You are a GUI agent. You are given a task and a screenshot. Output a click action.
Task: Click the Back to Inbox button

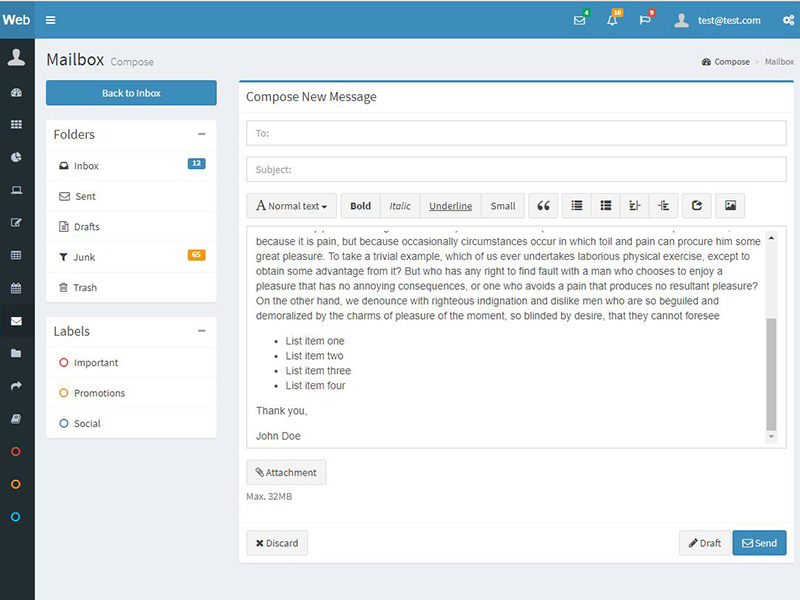(x=131, y=93)
